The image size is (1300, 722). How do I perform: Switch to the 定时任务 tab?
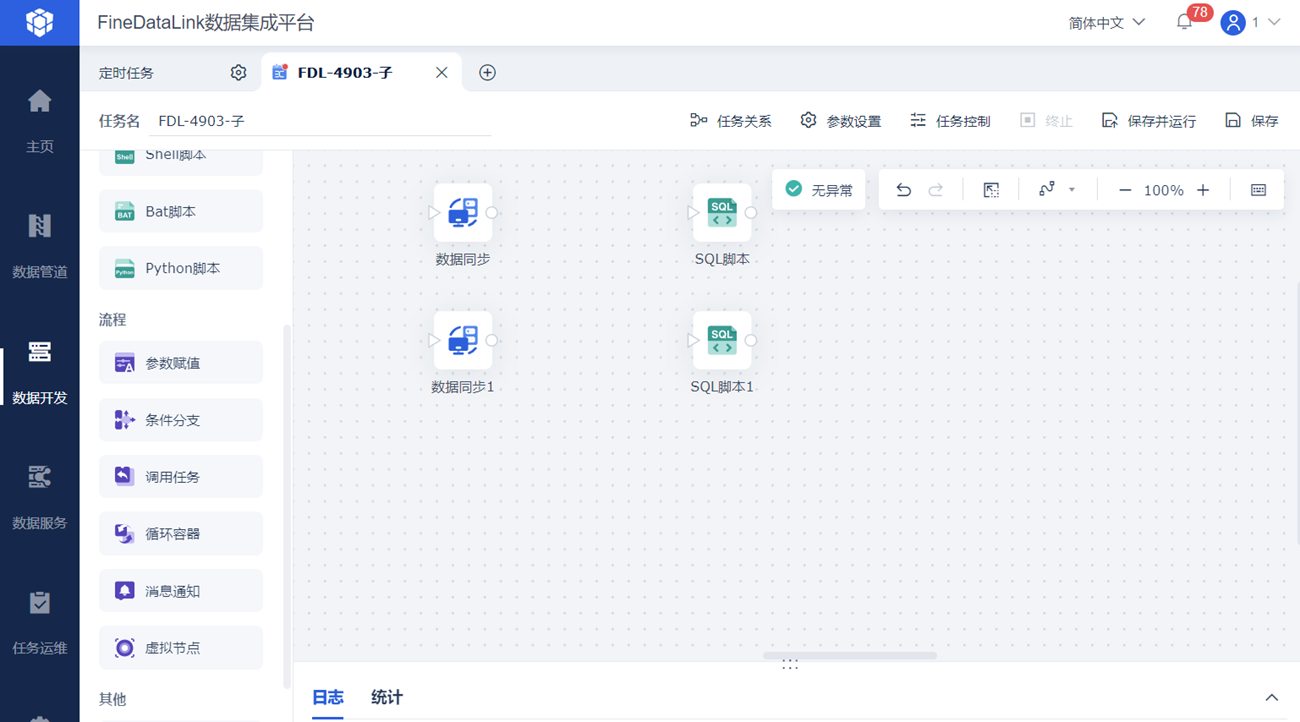click(x=126, y=72)
